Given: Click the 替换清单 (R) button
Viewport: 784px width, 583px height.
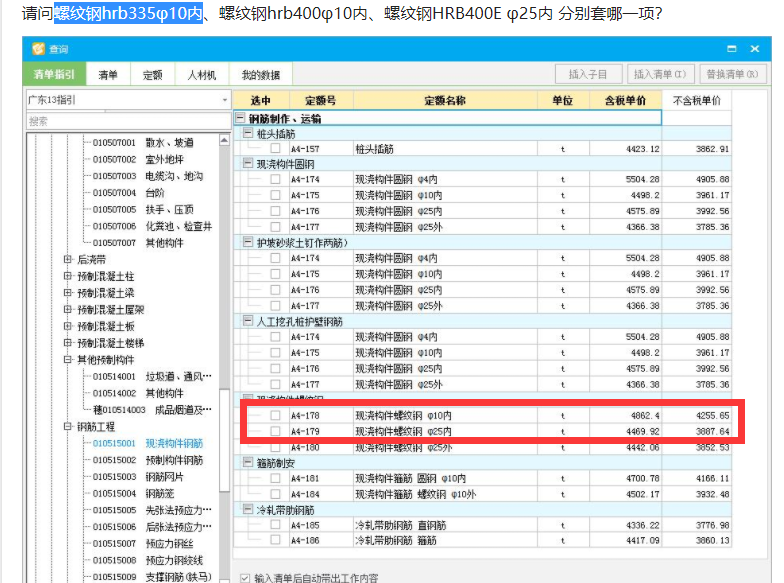Looking at the screenshot, I should point(732,74).
